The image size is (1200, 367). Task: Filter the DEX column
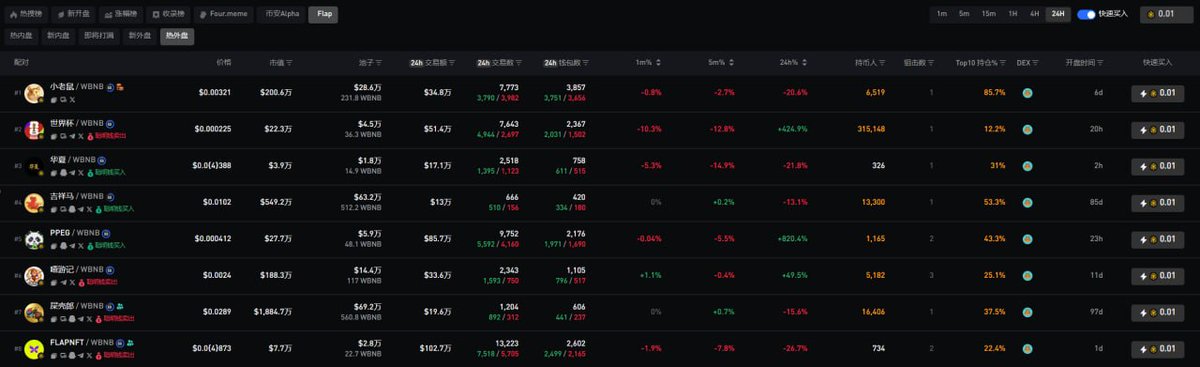(1027, 62)
